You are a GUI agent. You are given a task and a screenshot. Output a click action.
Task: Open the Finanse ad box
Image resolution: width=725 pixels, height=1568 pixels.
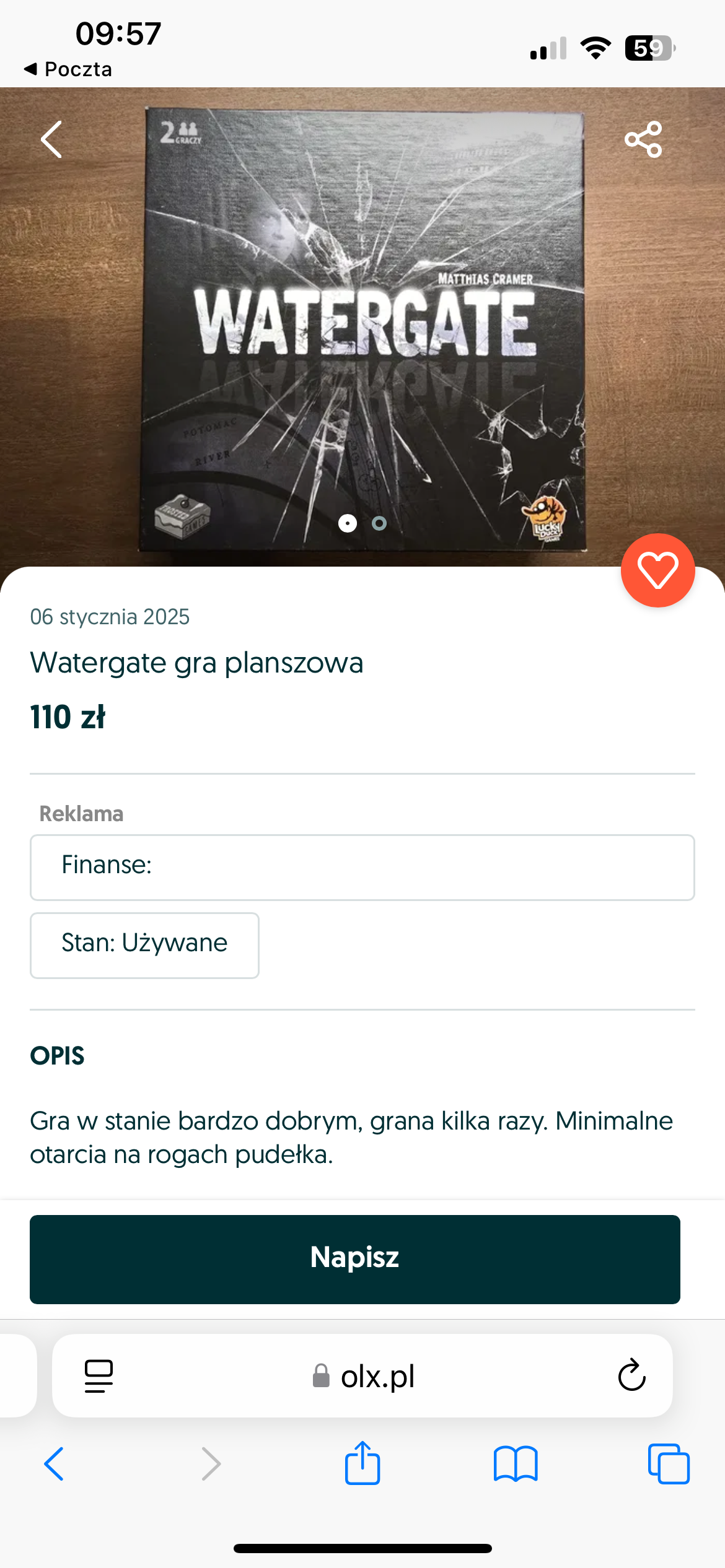(362, 867)
